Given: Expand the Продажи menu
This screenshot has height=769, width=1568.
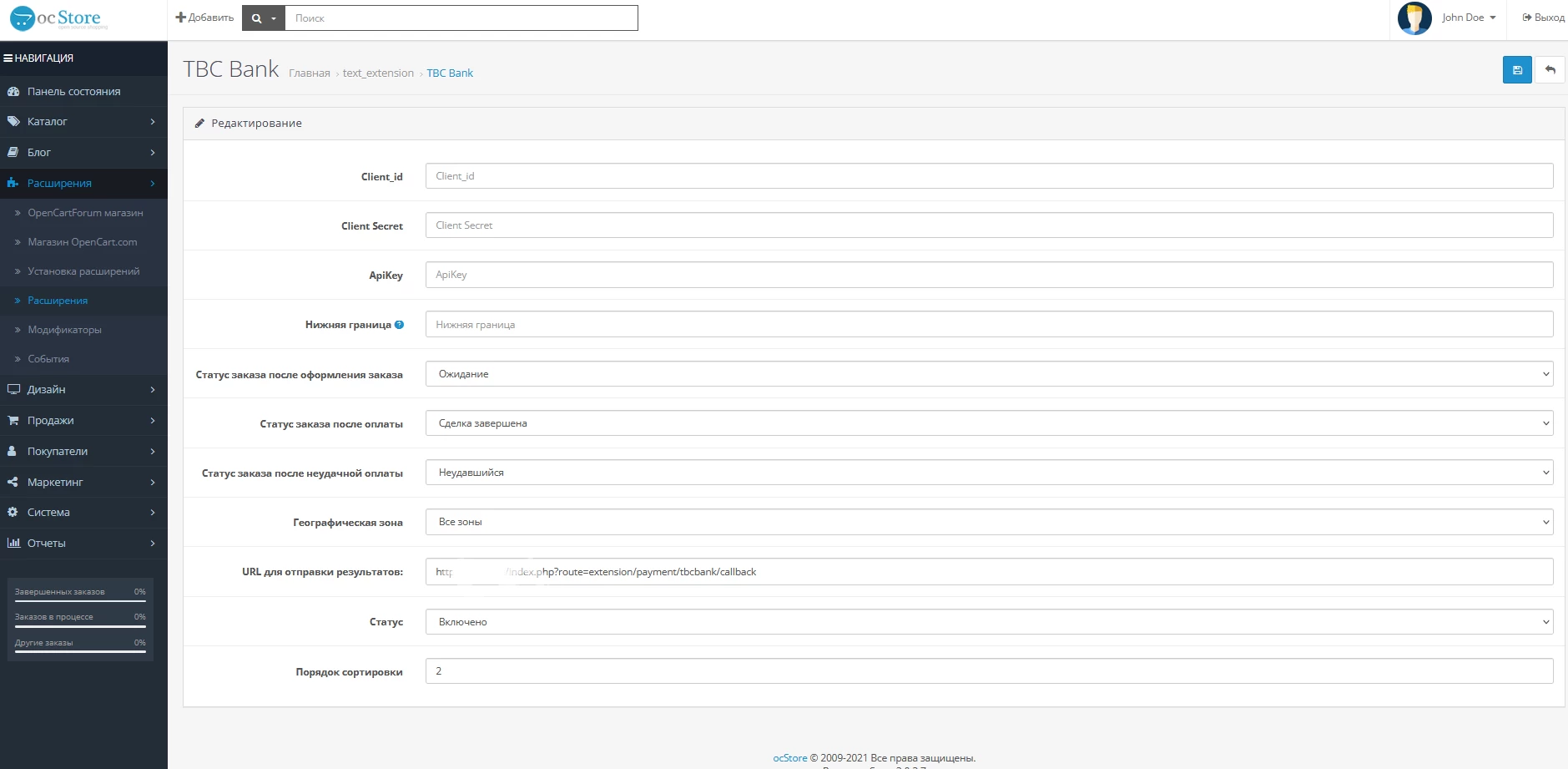Looking at the screenshot, I should (83, 421).
